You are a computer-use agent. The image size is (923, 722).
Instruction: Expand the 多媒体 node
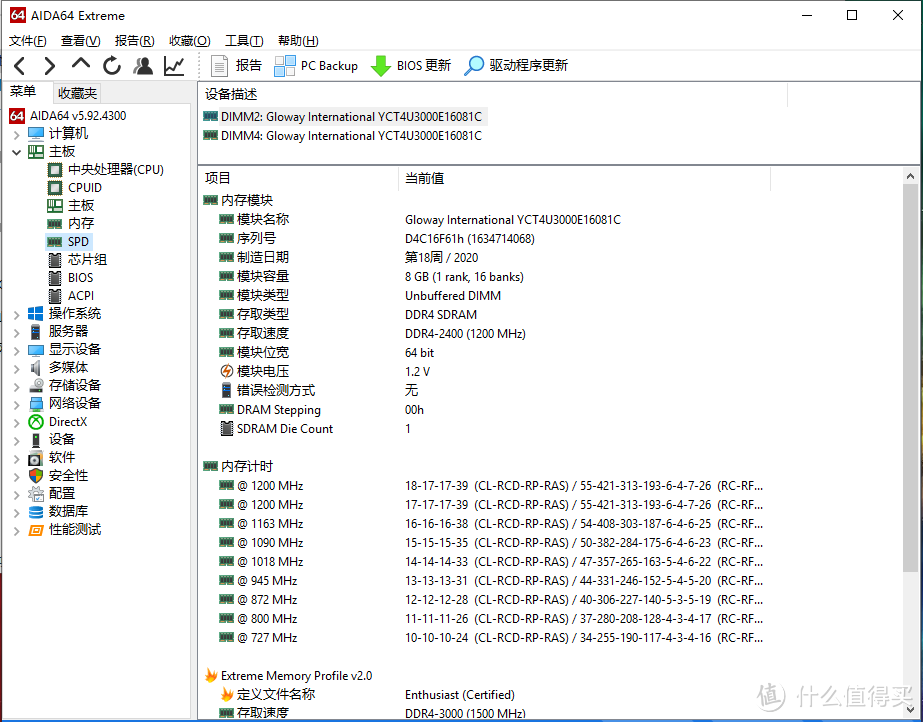tap(16, 368)
